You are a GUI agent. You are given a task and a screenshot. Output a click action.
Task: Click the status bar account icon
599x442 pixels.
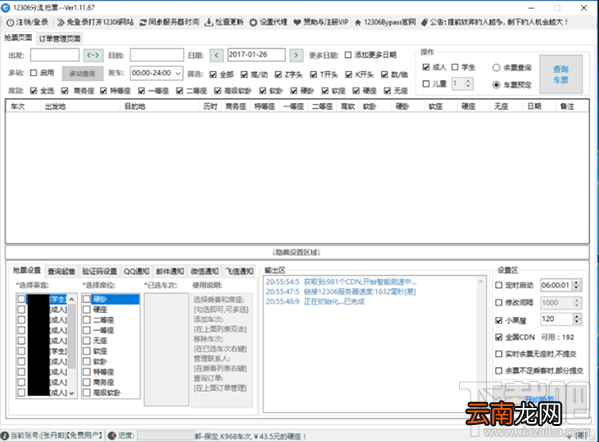pos(5,436)
